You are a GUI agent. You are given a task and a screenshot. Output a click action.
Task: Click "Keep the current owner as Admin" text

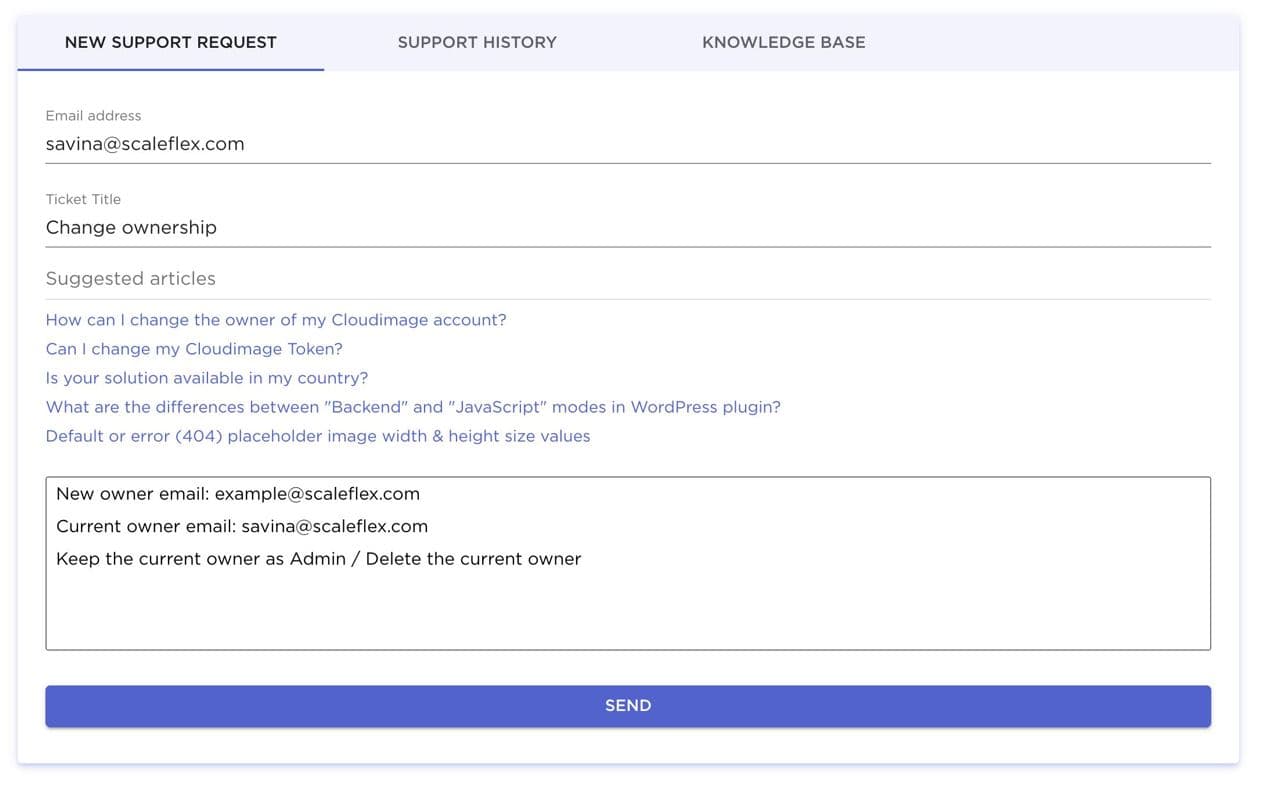pyautogui.click(x=201, y=559)
